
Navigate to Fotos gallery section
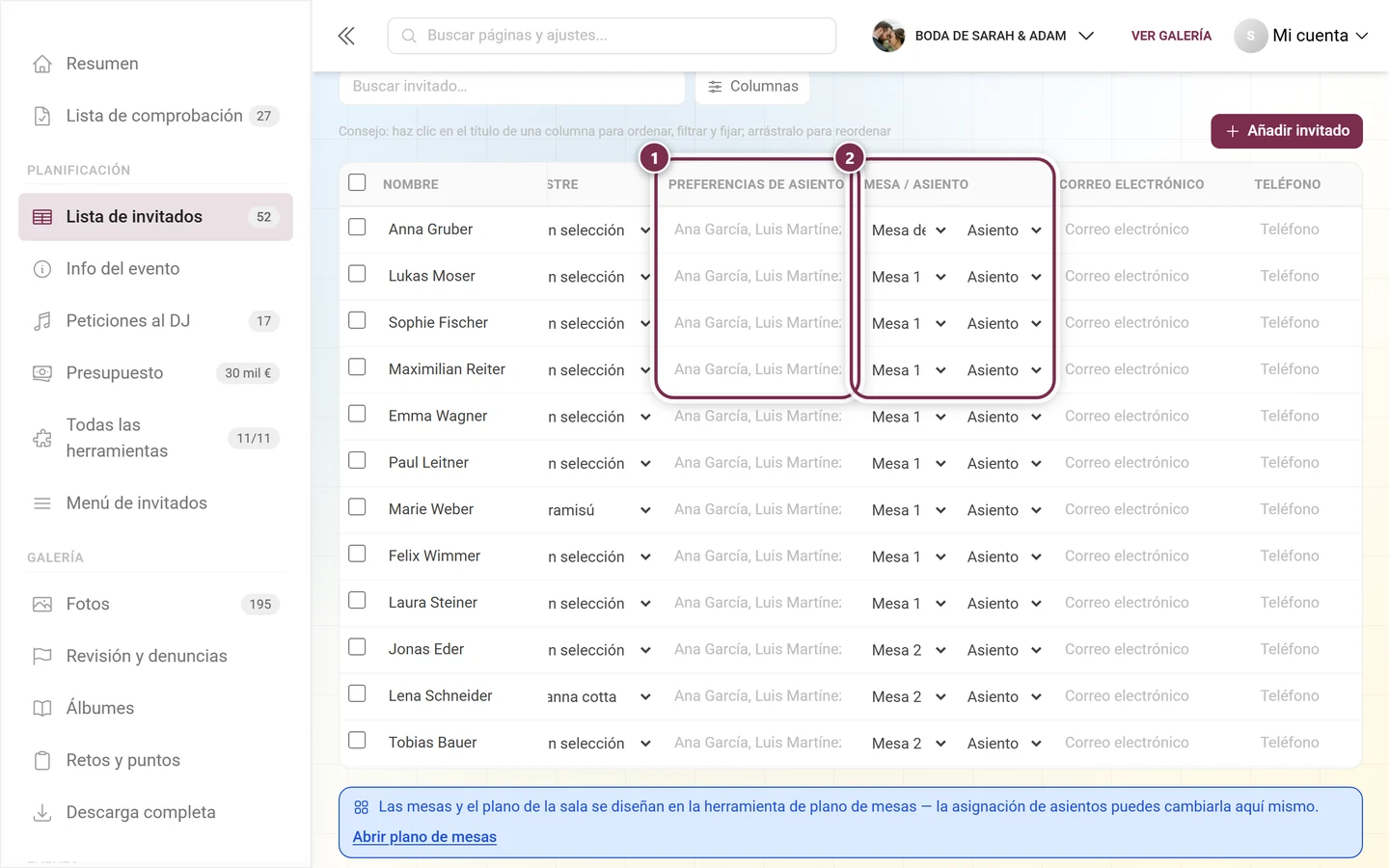click(155, 605)
